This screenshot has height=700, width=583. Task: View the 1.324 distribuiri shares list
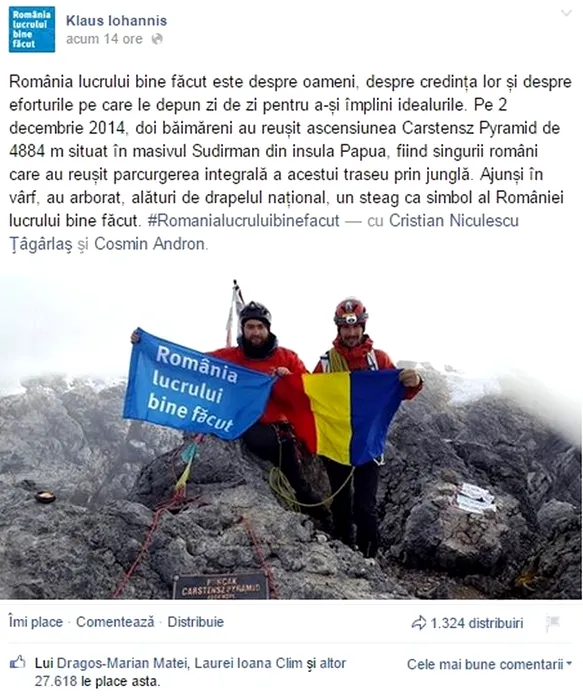tap(476, 623)
